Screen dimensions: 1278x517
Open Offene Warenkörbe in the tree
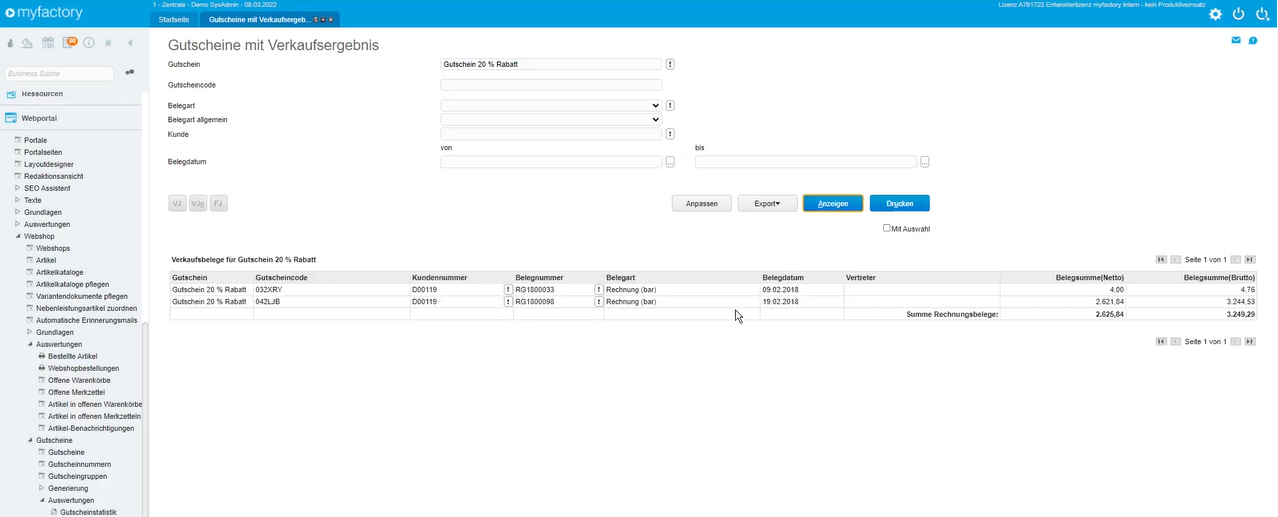coord(79,380)
